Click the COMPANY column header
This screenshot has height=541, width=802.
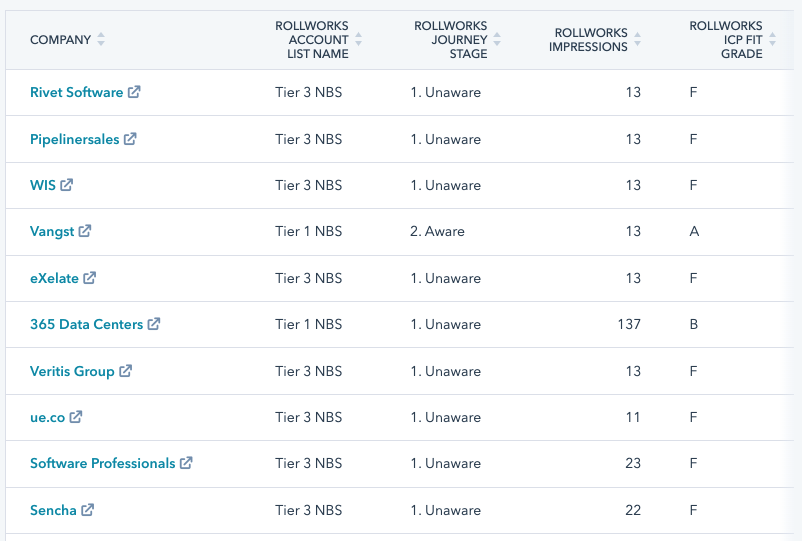(x=60, y=39)
